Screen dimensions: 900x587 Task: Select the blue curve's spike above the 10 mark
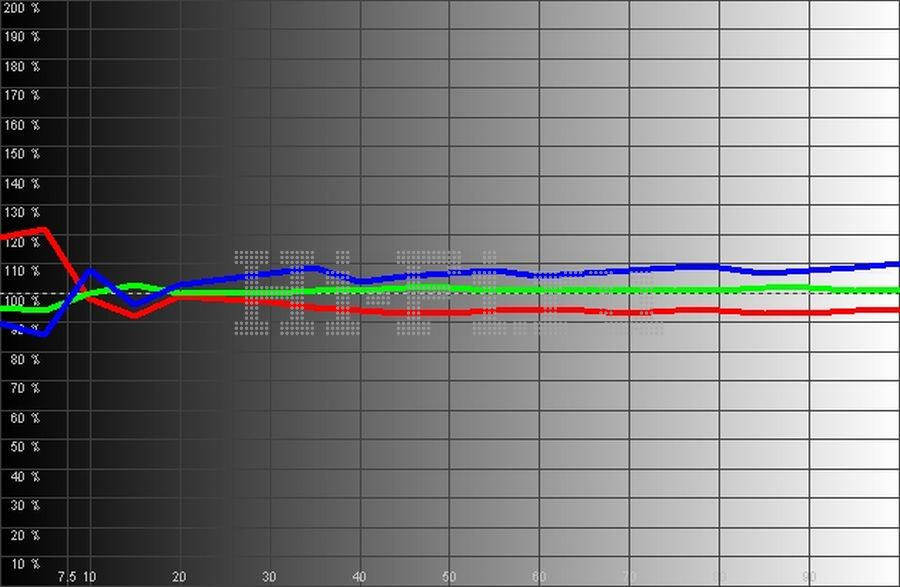90,271
